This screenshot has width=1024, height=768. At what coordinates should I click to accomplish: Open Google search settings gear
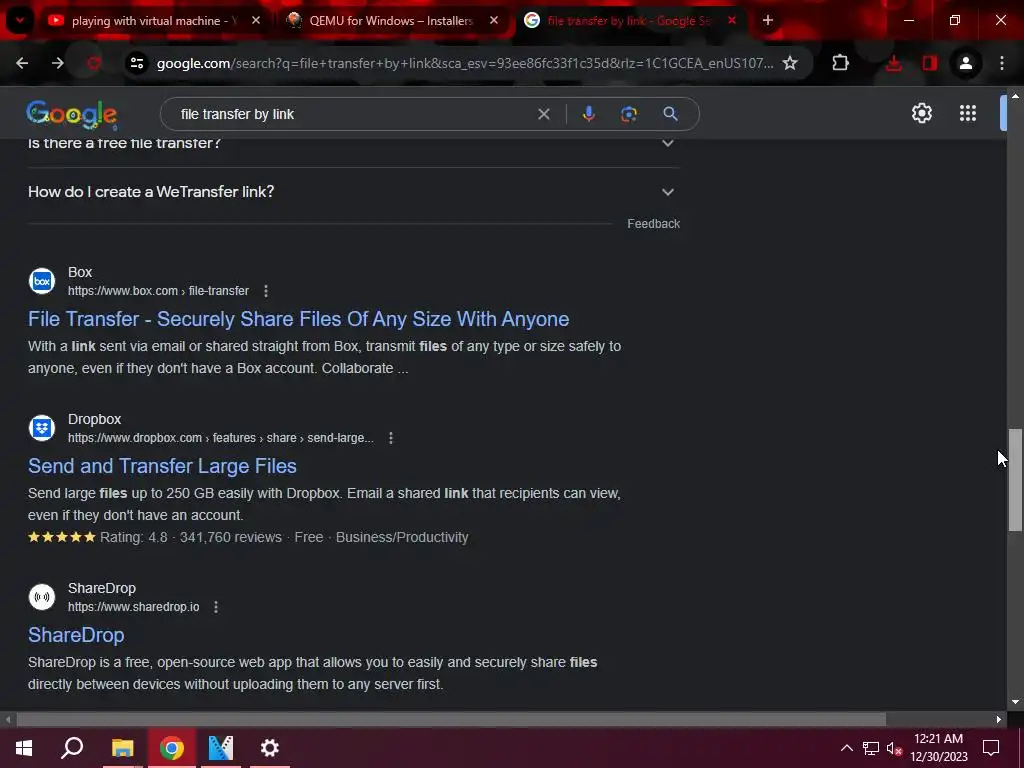pyautogui.click(x=921, y=113)
